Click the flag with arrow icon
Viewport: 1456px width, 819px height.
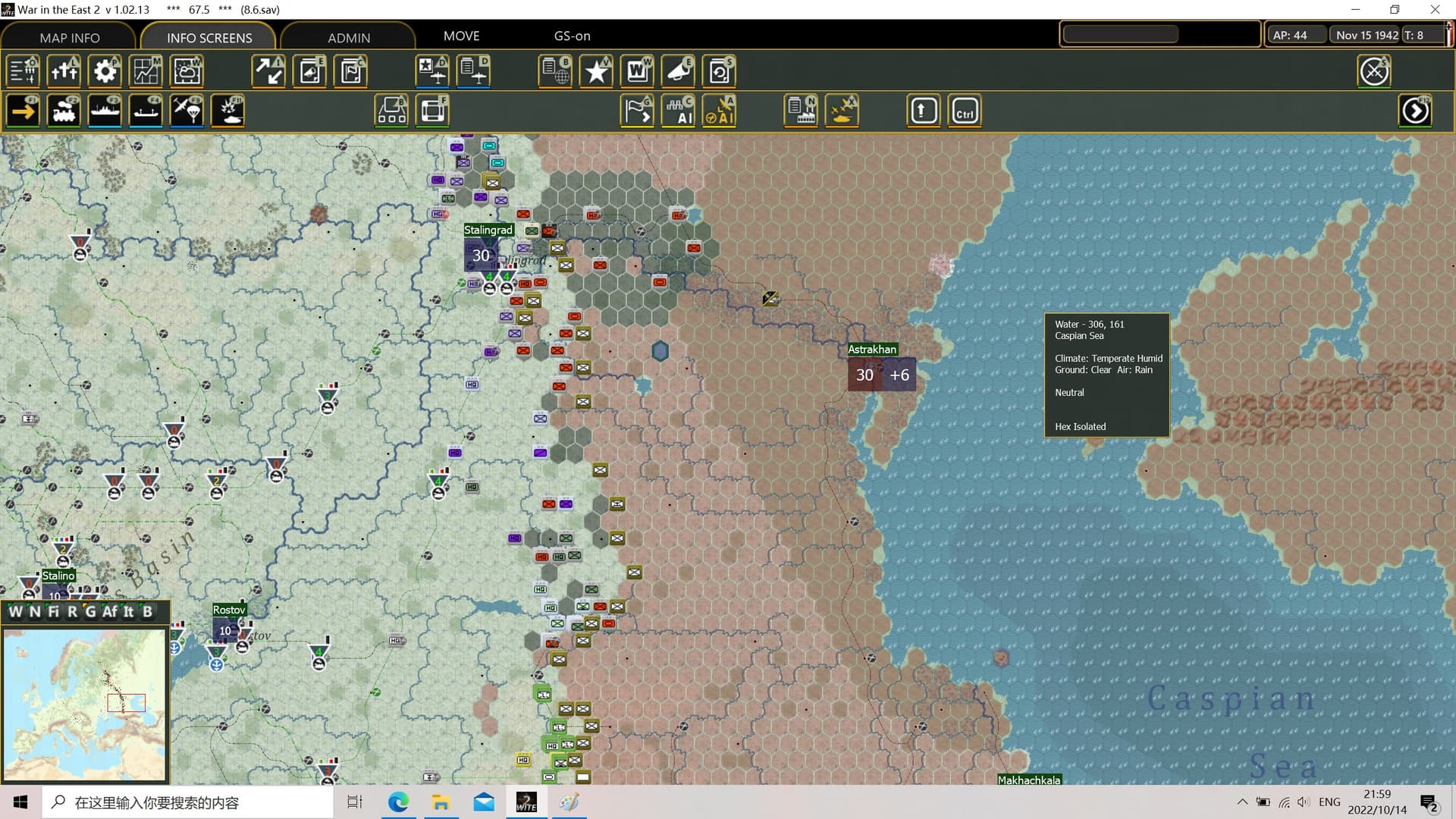[x=638, y=111]
